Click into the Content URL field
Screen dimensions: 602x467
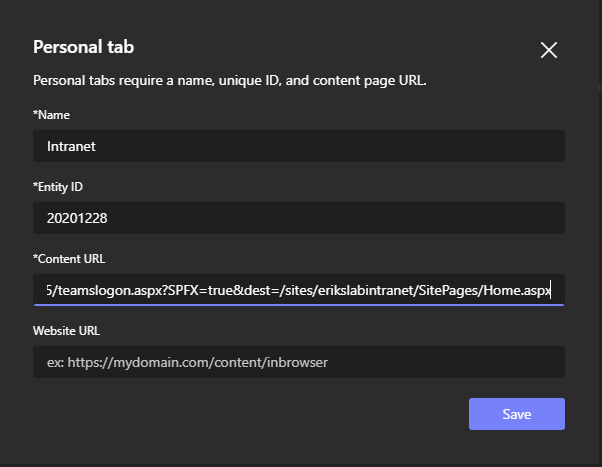[x=298, y=290]
